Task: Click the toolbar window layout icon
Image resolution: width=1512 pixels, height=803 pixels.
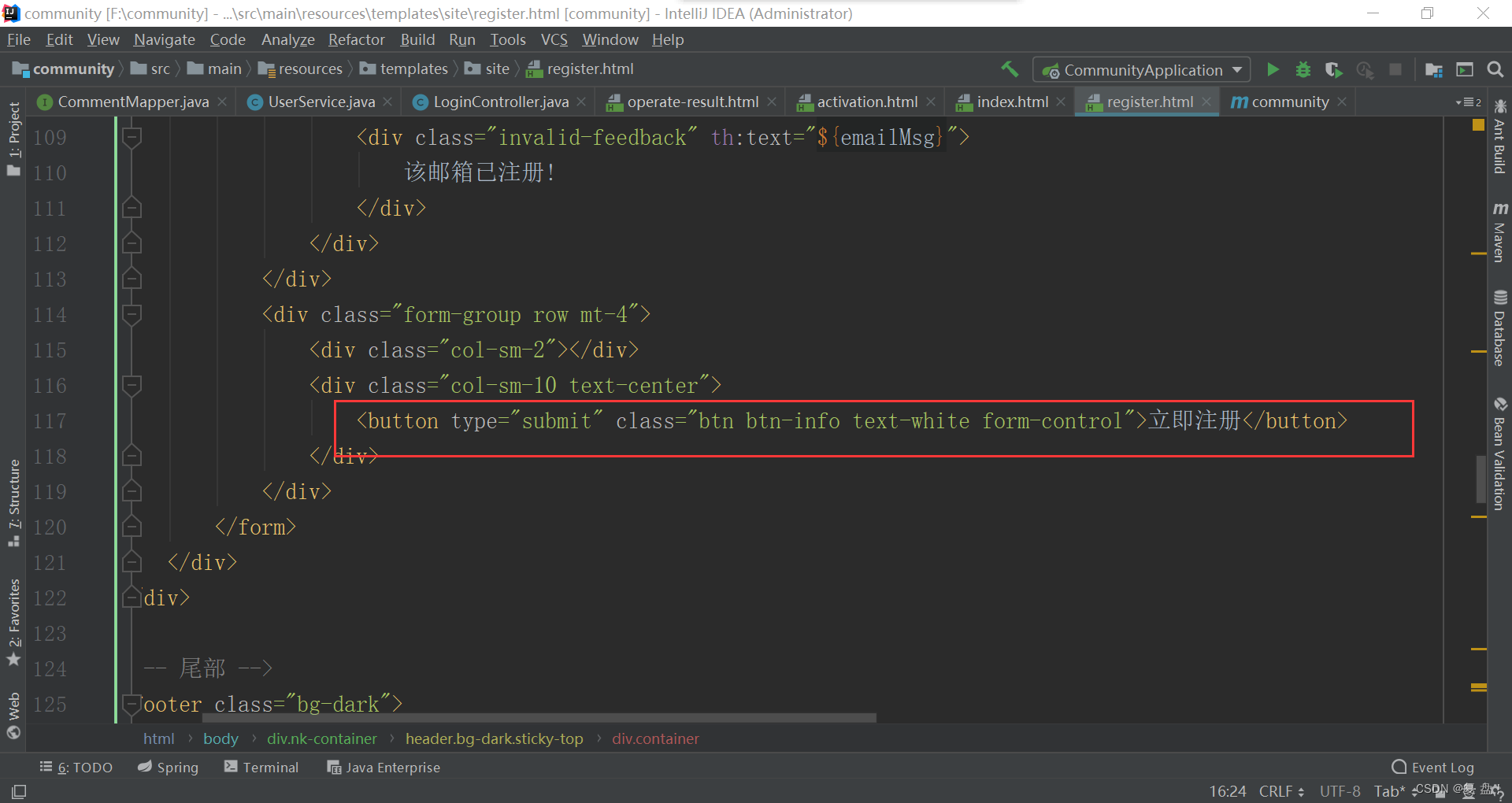Action: (1465, 69)
